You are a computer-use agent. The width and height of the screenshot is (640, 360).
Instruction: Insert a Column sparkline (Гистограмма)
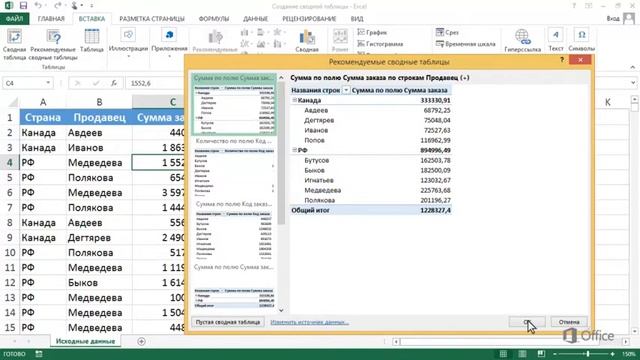380,44
